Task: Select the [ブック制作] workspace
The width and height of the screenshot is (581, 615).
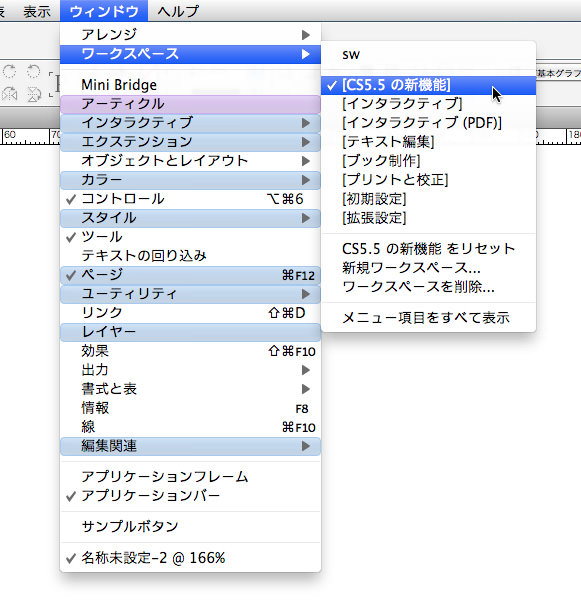Action: (428, 161)
